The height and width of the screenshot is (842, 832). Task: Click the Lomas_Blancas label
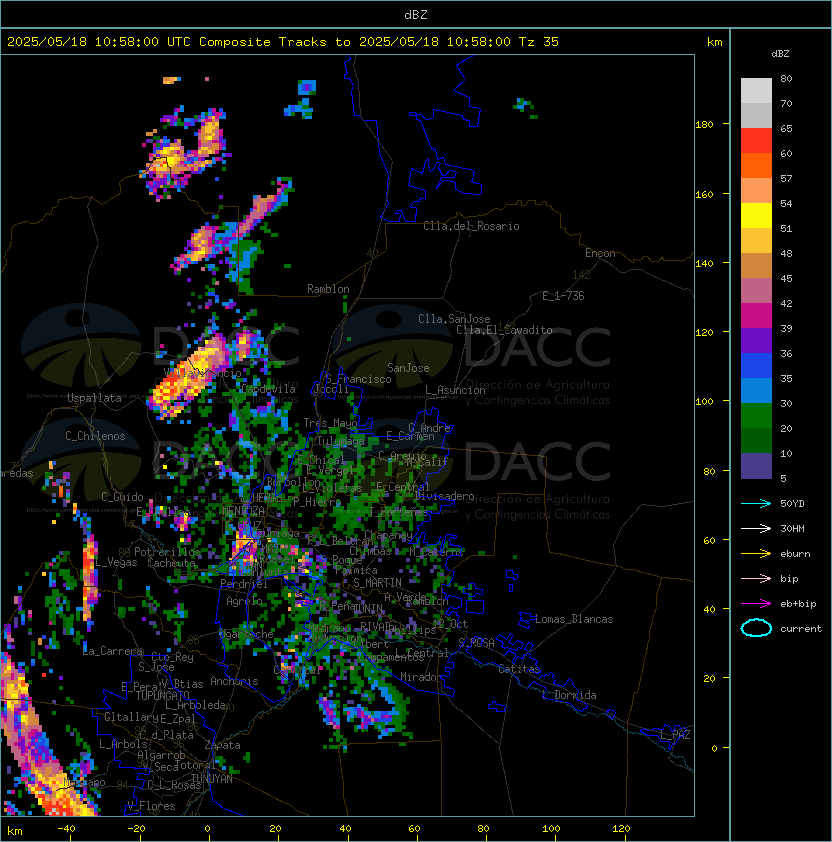(x=574, y=619)
